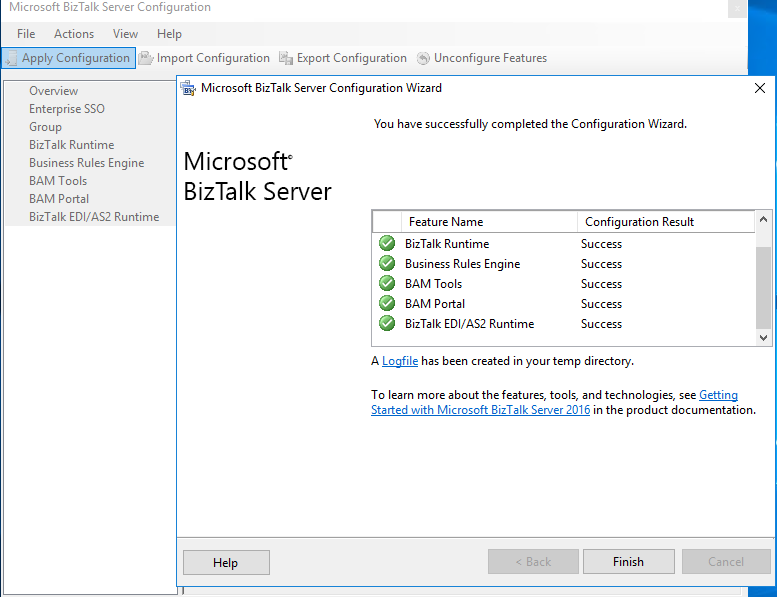The width and height of the screenshot is (777, 597).
Task: Click the success icon beside Business Rules Engine
Action: coord(387,264)
